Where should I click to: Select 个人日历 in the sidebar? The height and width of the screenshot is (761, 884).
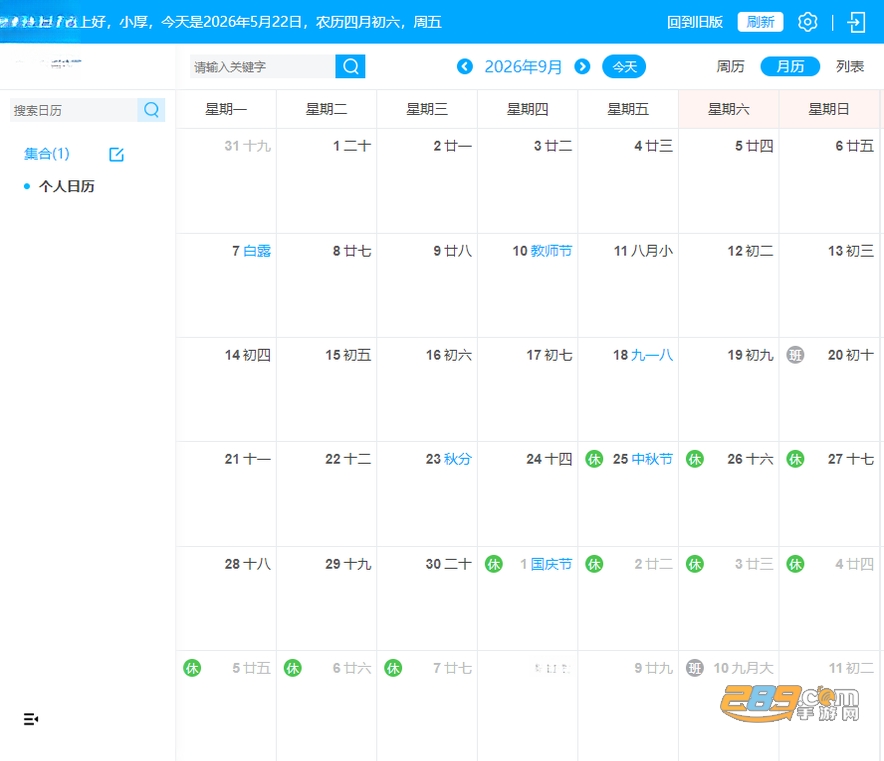[67, 186]
